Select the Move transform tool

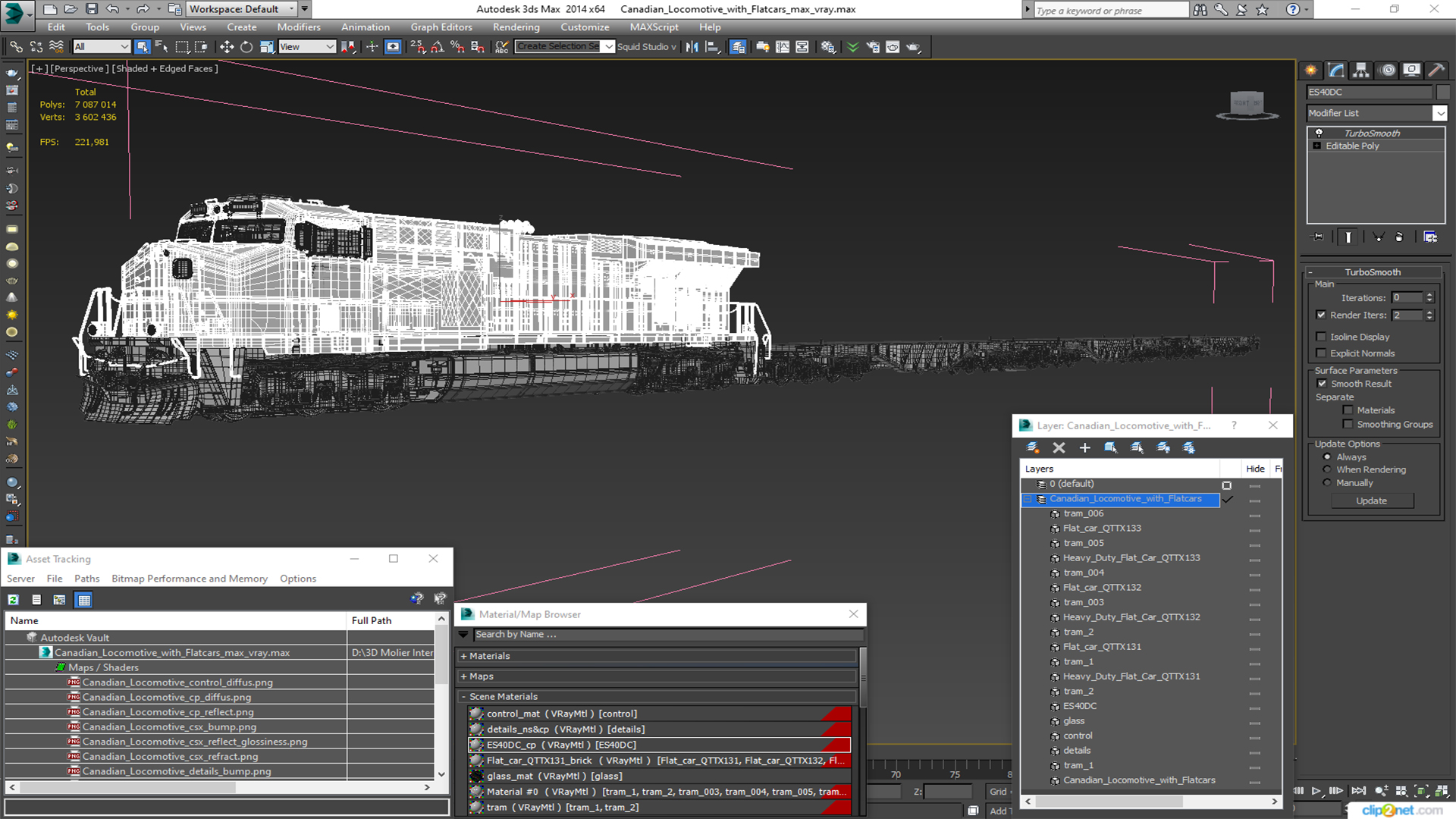click(227, 47)
